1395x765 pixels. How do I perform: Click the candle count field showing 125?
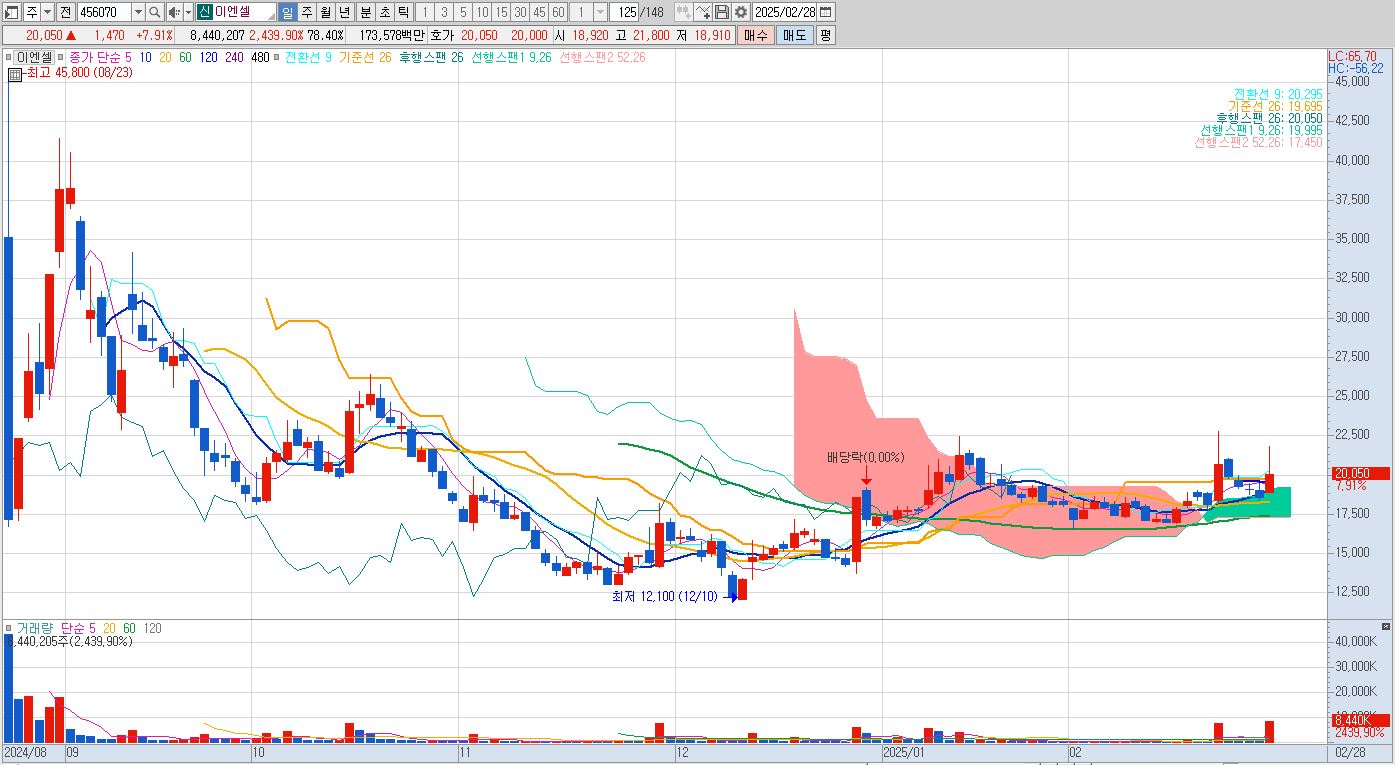(x=624, y=12)
